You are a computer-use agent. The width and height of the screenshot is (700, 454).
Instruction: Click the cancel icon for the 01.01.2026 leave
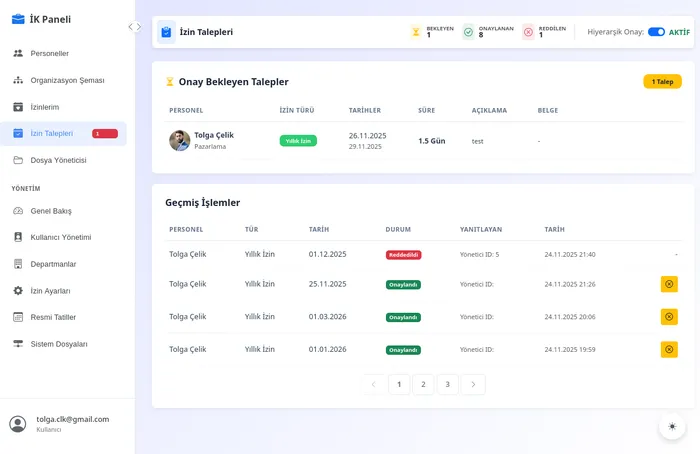pos(669,349)
